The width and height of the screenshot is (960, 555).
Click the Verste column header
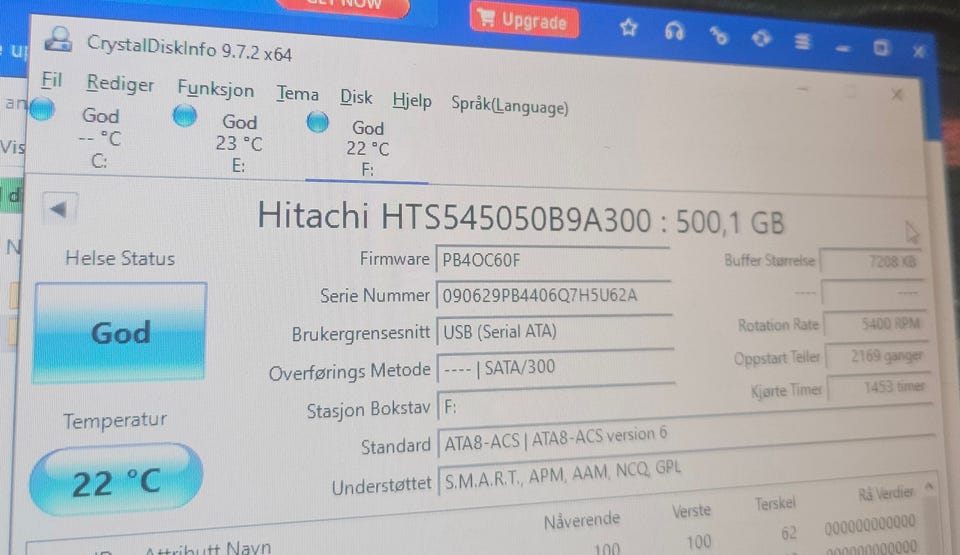(691, 511)
